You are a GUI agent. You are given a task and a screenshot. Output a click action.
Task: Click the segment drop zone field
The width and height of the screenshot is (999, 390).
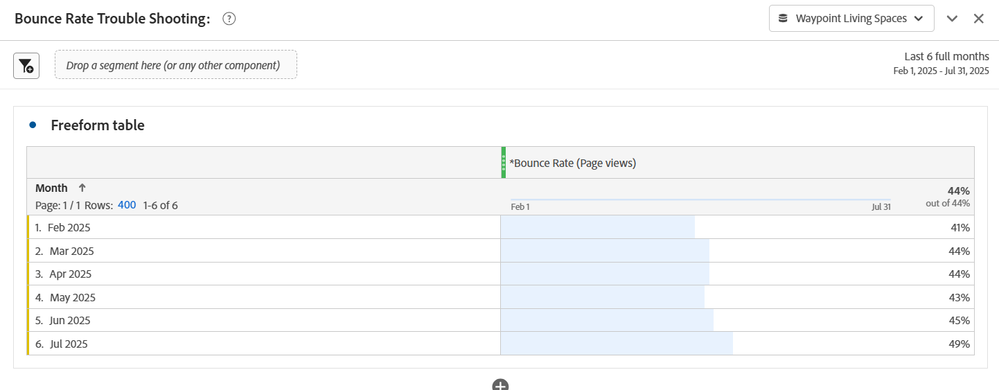[x=176, y=64]
